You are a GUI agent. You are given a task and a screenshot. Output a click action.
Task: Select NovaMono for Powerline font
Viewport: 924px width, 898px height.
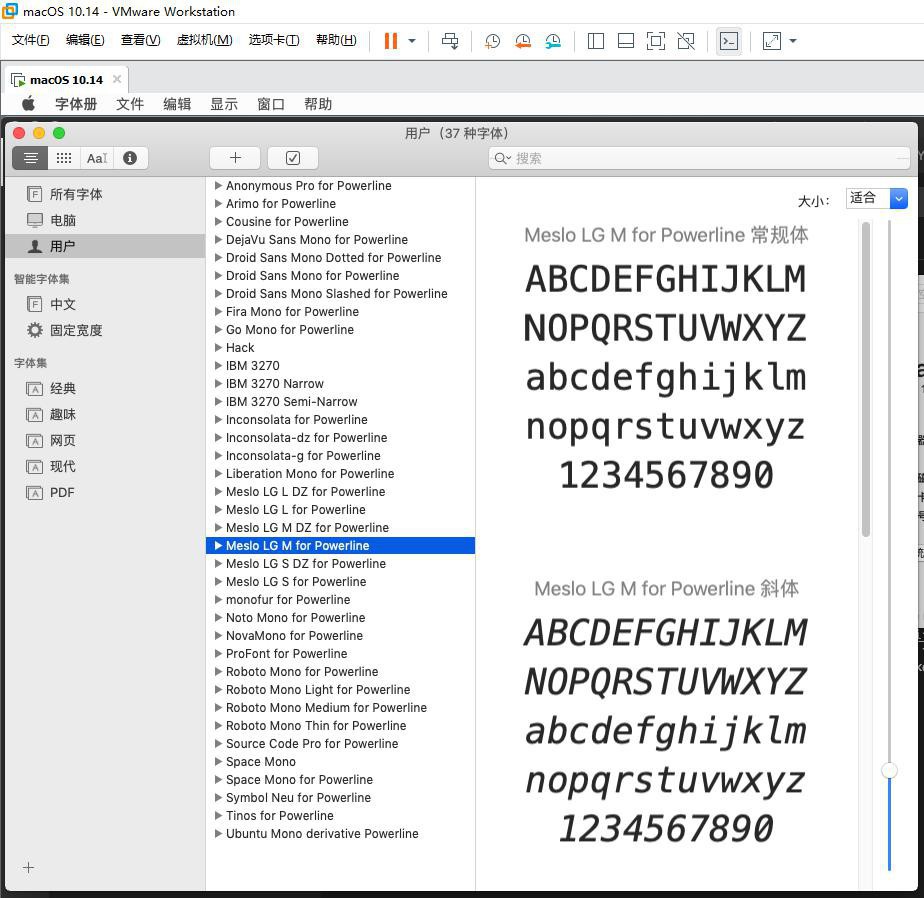pos(340,635)
